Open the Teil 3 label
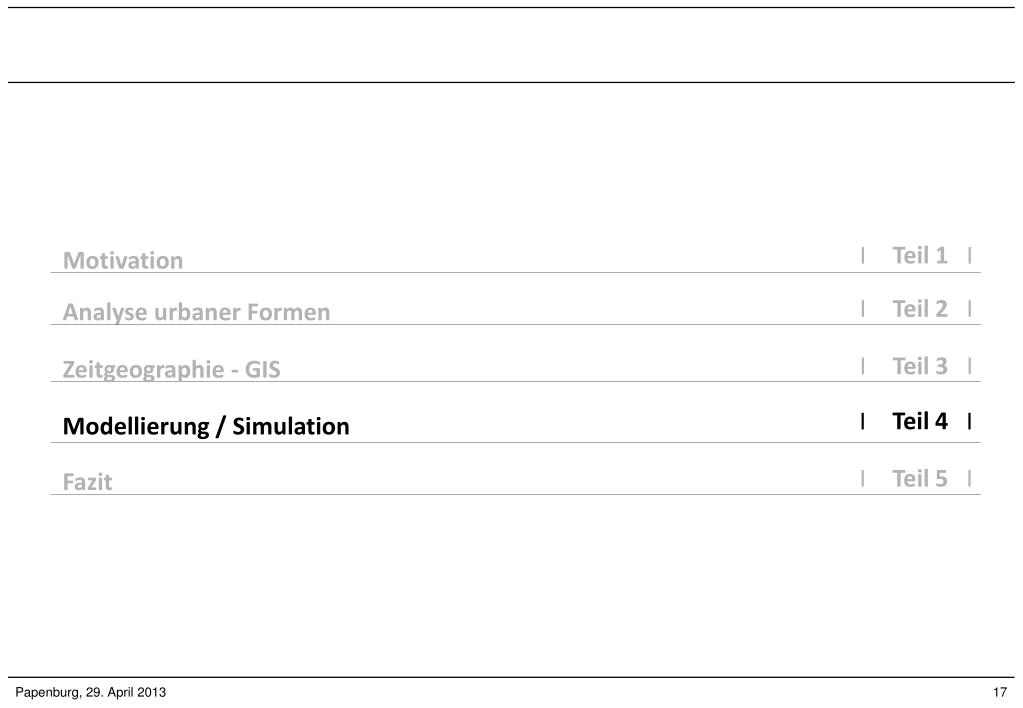Viewport: 1023px width, 708px height. click(920, 366)
